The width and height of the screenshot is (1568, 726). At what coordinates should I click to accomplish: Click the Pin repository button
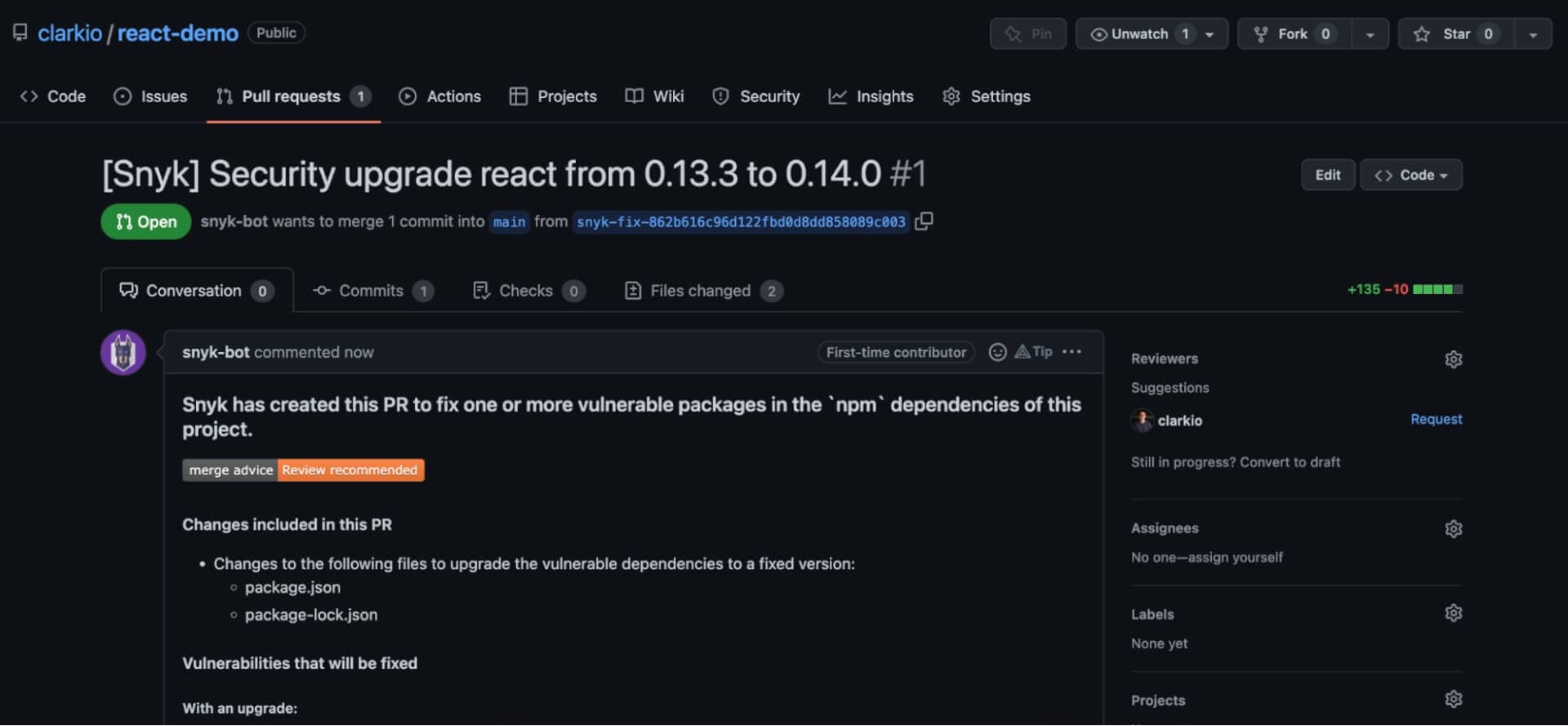point(1028,34)
